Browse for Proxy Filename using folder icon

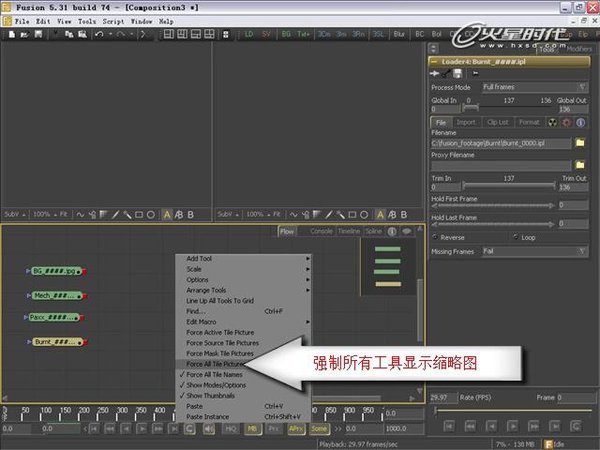point(580,165)
